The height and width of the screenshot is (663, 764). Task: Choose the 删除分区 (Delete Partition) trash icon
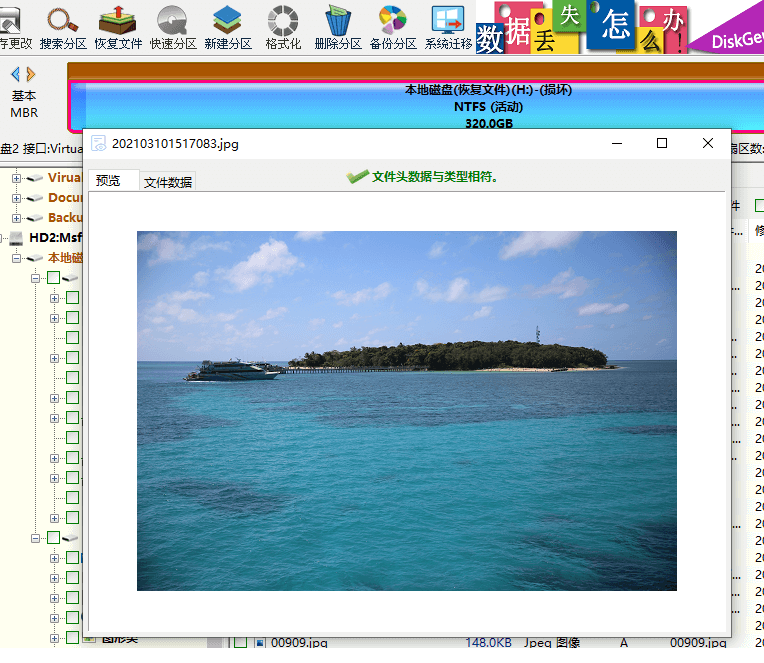pos(338,27)
